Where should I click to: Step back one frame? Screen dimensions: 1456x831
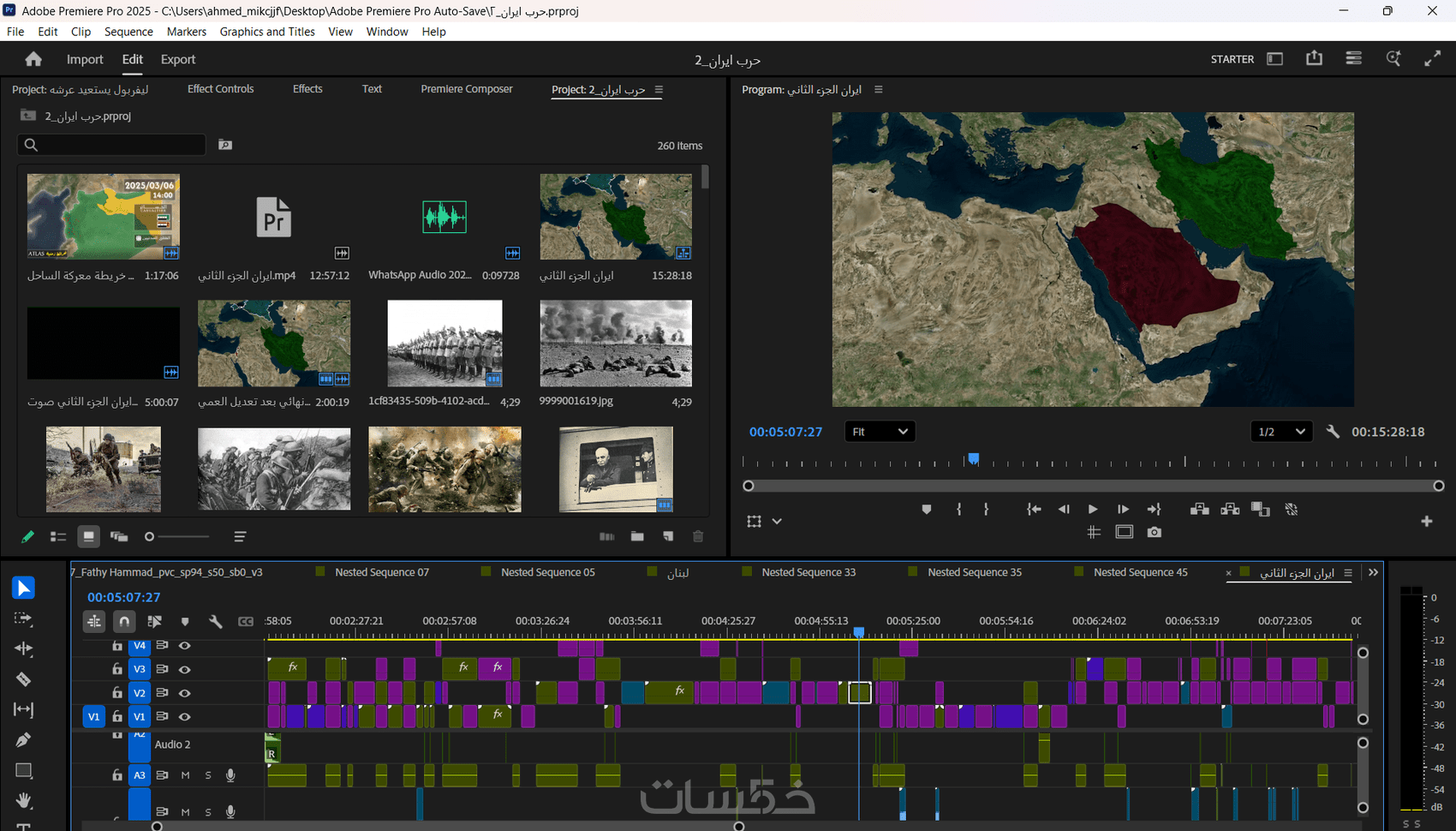point(1064,509)
